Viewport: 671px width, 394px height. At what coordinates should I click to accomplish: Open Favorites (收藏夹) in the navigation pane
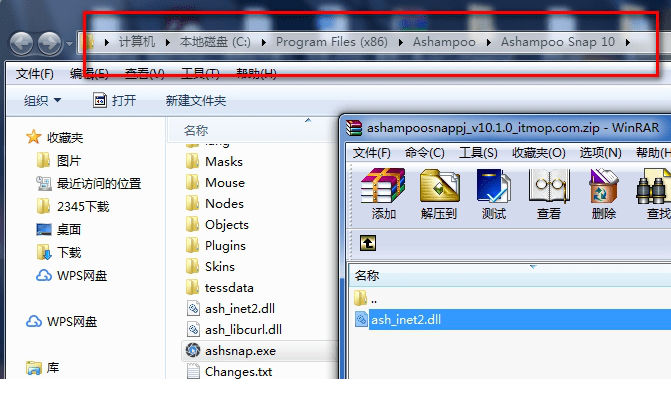55,137
